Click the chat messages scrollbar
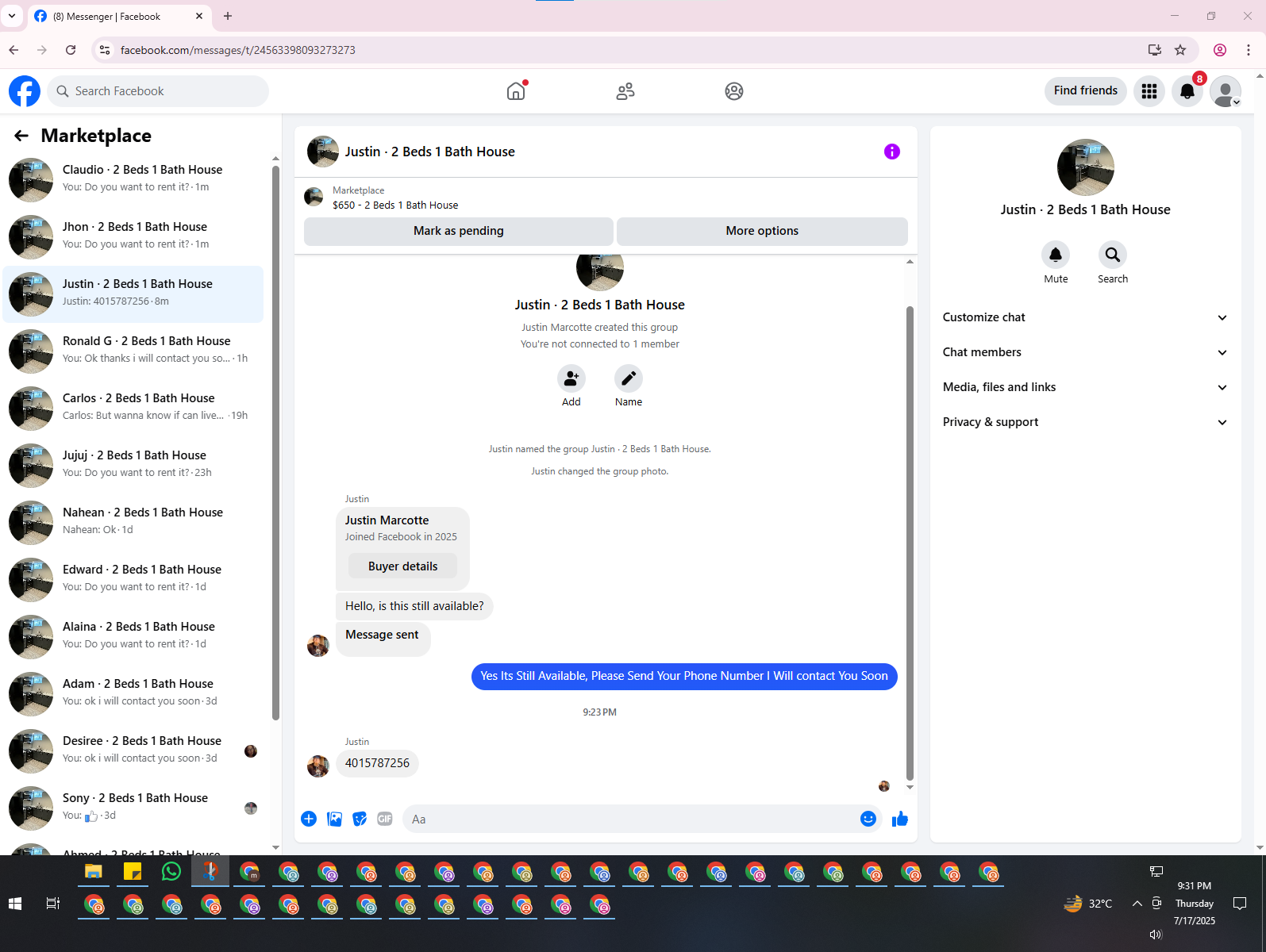 click(910, 543)
